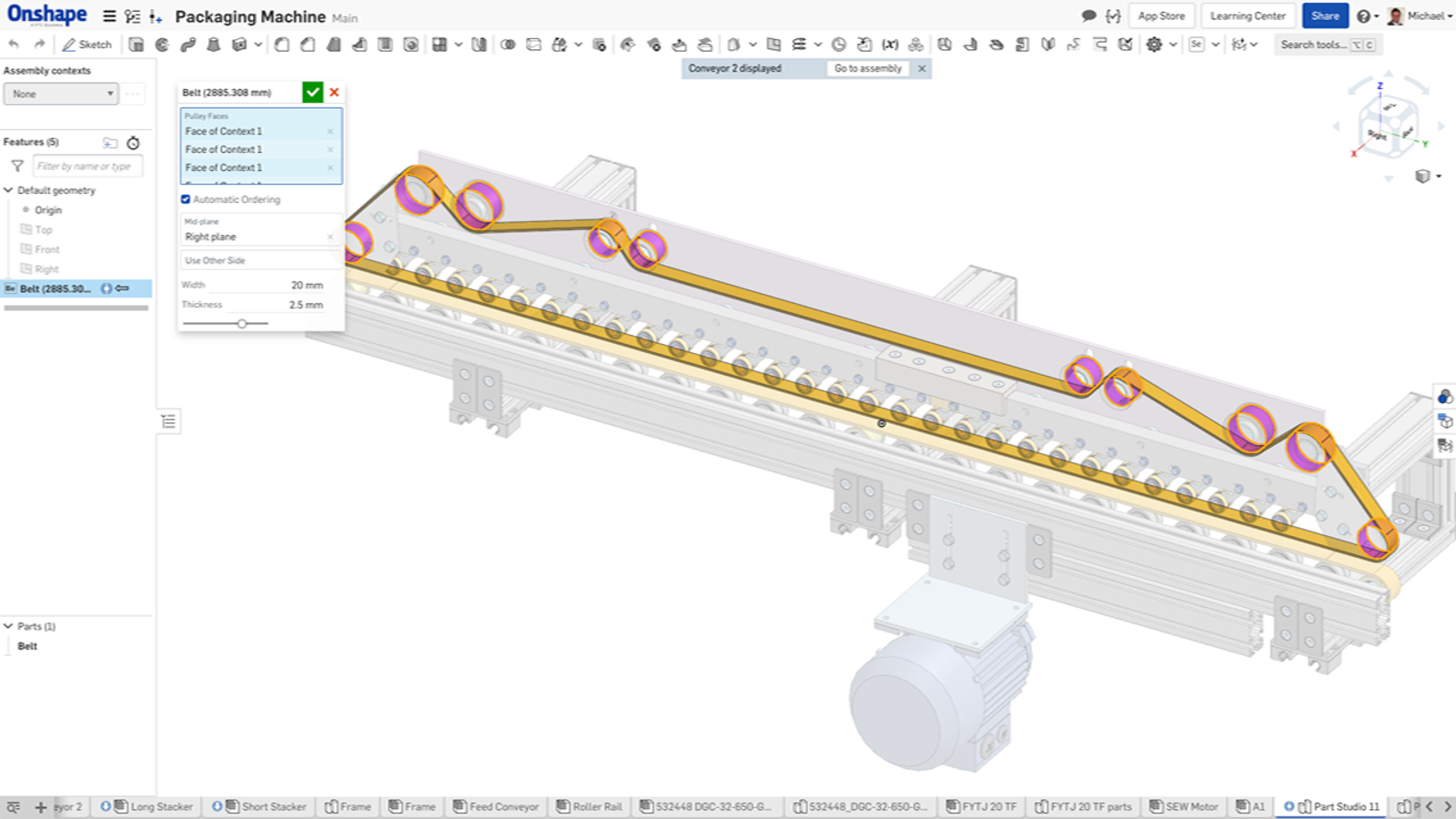1456x819 pixels.
Task: Click the undo arrow
Action: 14,45
